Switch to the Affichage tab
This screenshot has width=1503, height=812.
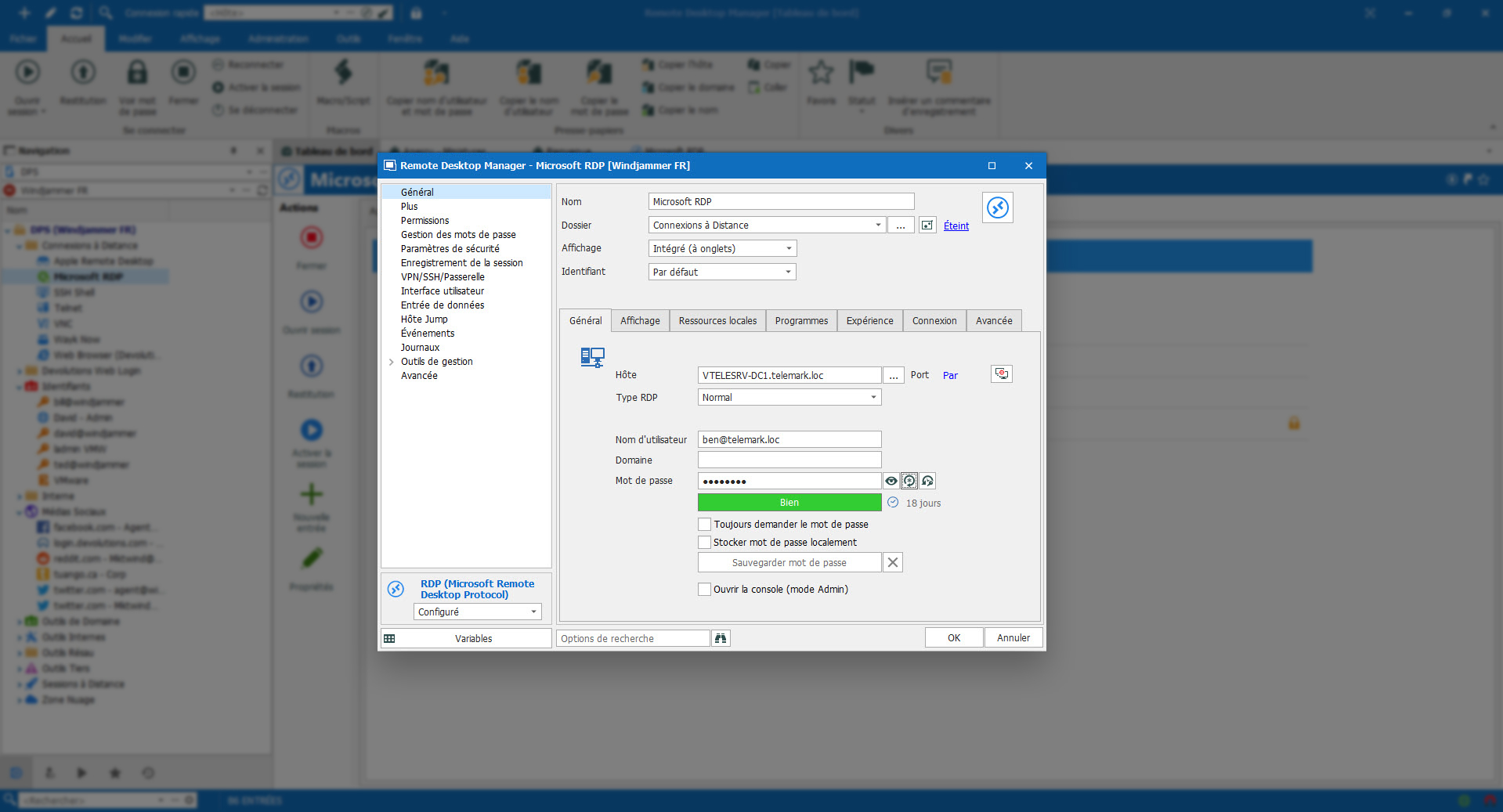(x=640, y=321)
